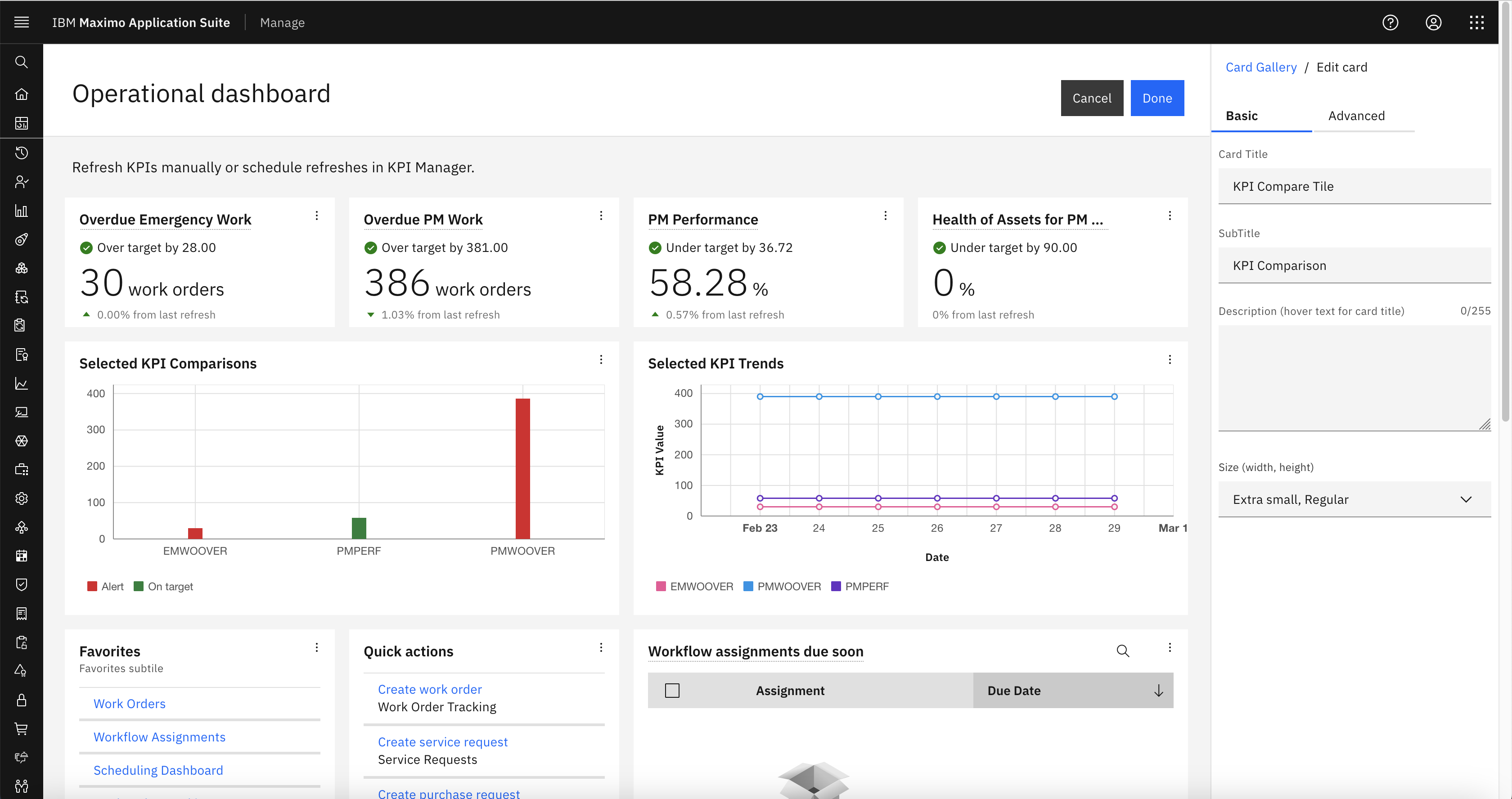The height and width of the screenshot is (799, 1512).
Task: Open the hamburger navigation menu
Action: [x=22, y=22]
